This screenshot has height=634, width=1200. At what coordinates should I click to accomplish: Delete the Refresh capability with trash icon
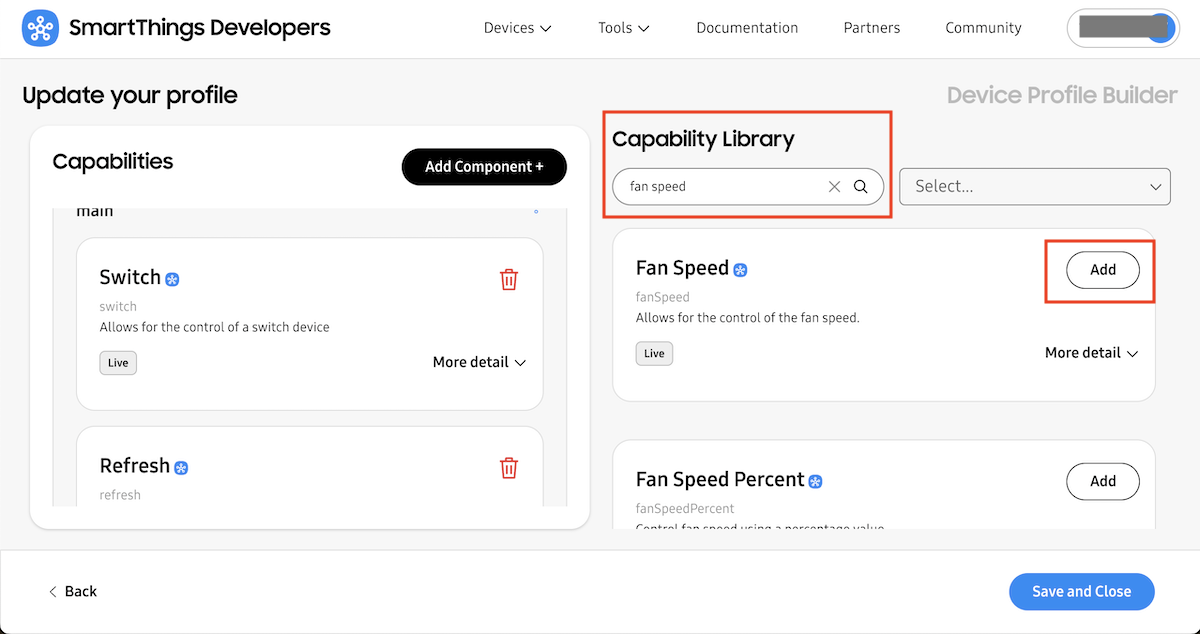(x=509, y=467)
